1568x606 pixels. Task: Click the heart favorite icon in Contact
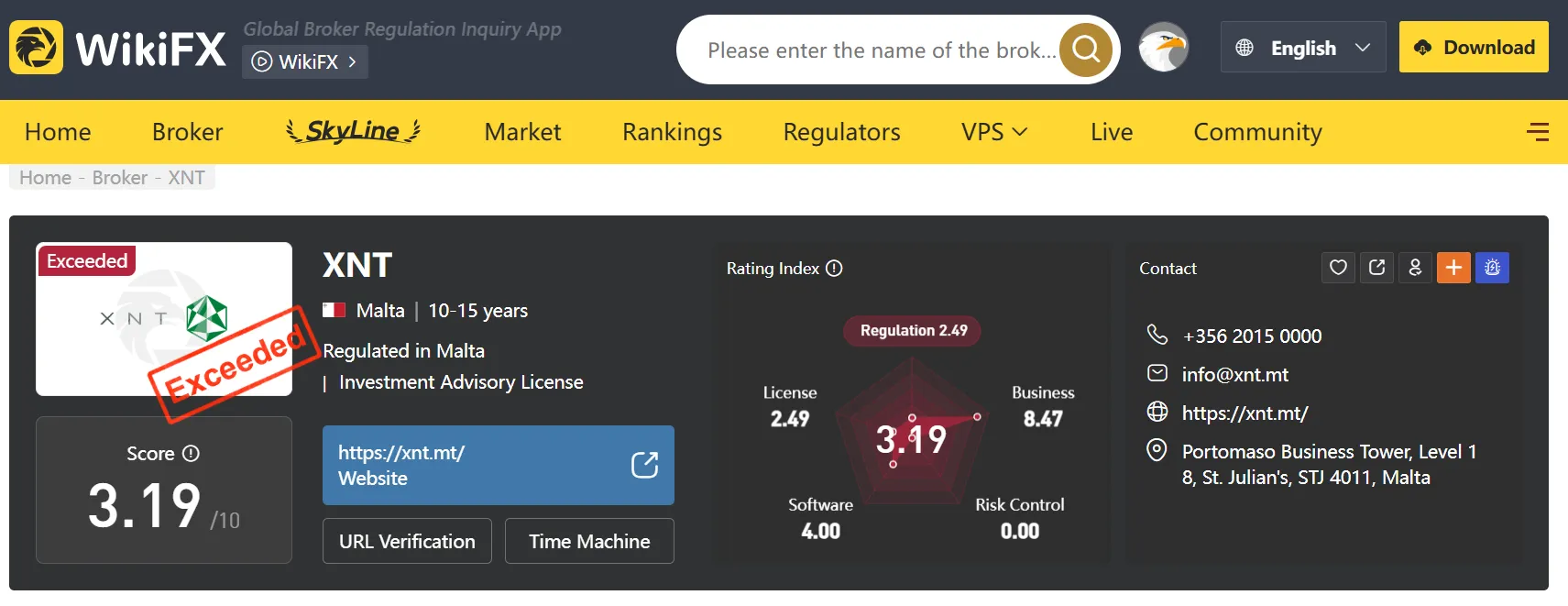click(x=1338, y=268)
